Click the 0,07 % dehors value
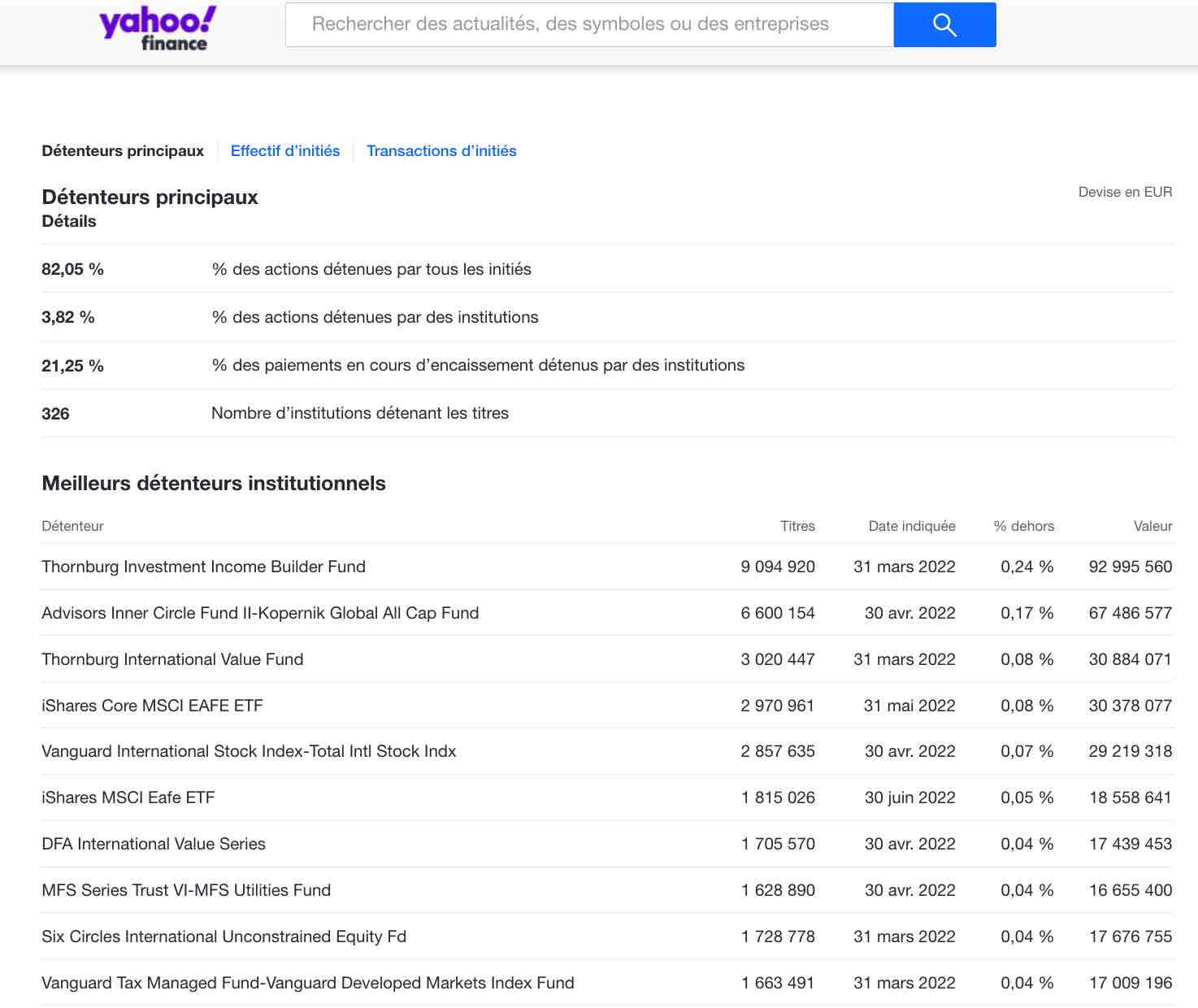 [1027, 751]
